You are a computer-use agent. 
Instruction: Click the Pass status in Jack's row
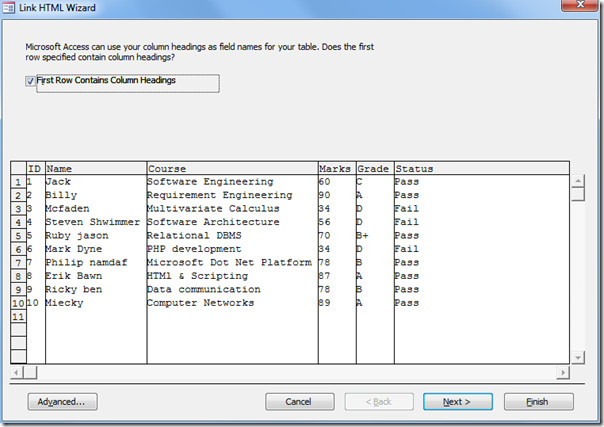482,182
